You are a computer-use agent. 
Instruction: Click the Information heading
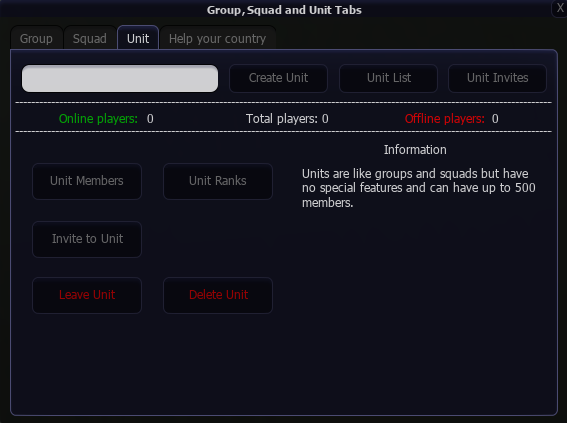pos(415,150)
